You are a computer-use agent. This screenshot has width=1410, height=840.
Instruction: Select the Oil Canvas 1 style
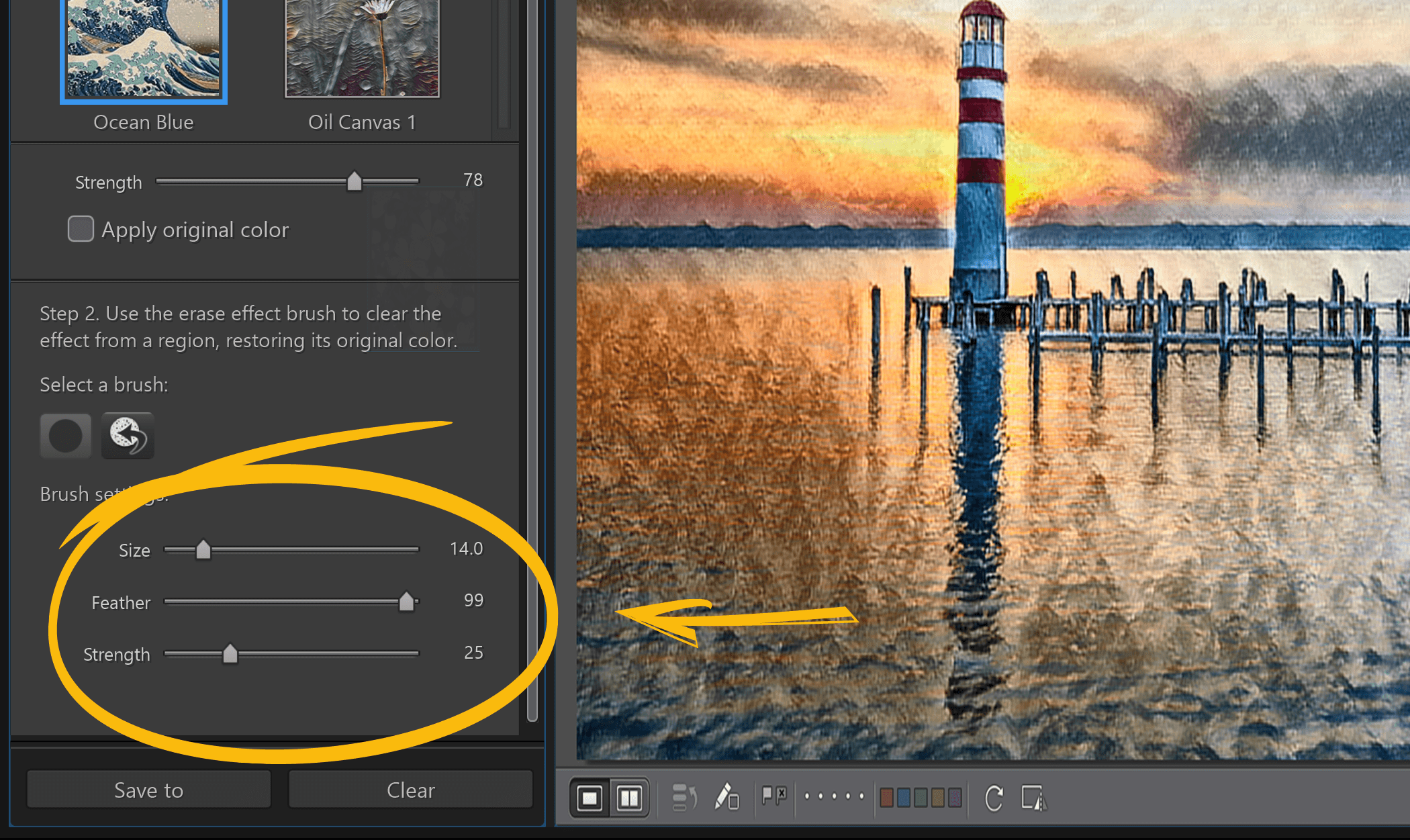361,47
